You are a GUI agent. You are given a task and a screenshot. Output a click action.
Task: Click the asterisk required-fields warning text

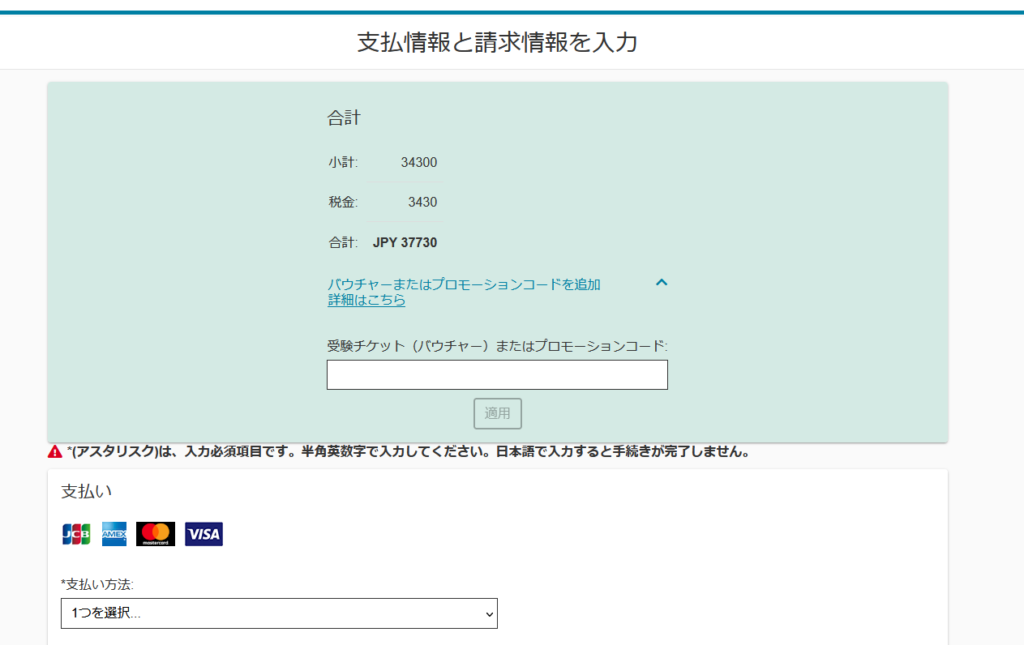(408, 451)
